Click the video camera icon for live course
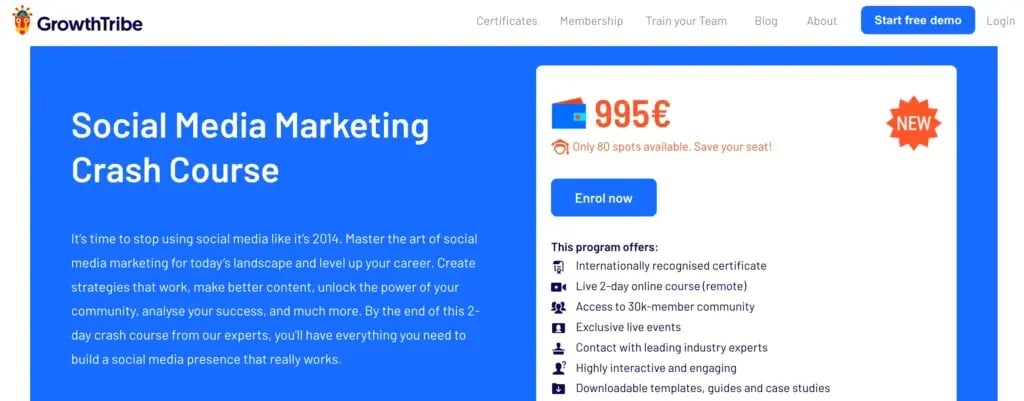1024x401 pixels. click(558, 287)
